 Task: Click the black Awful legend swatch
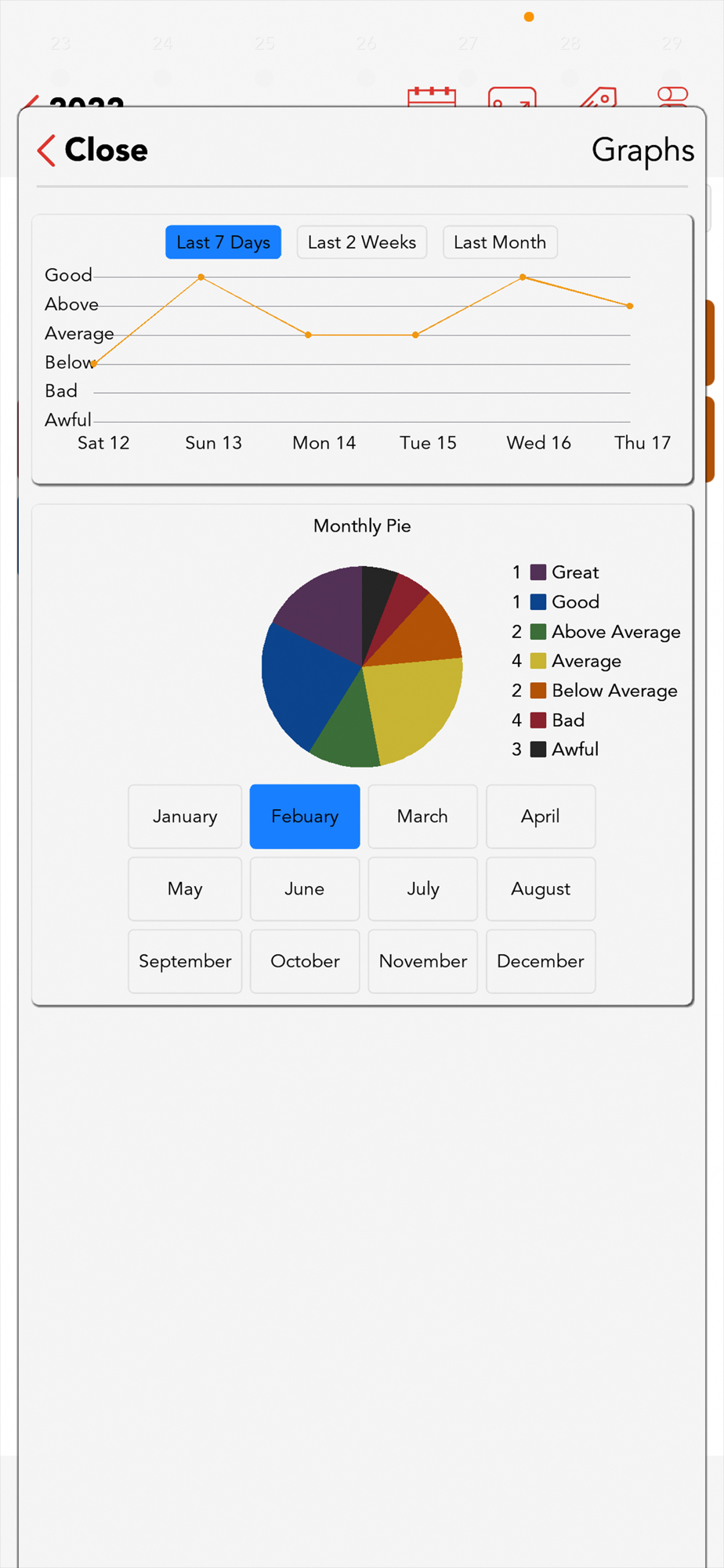pyautogui.click(x=538, y=750)
